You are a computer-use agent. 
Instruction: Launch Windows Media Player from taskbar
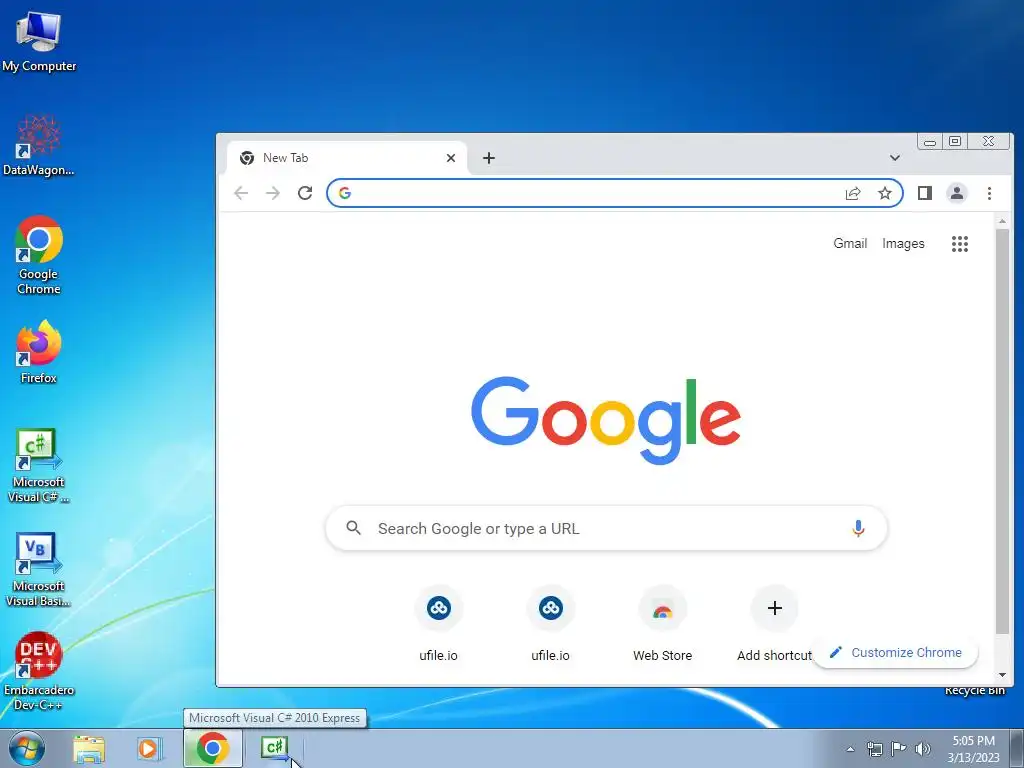(x=150, y=749)
